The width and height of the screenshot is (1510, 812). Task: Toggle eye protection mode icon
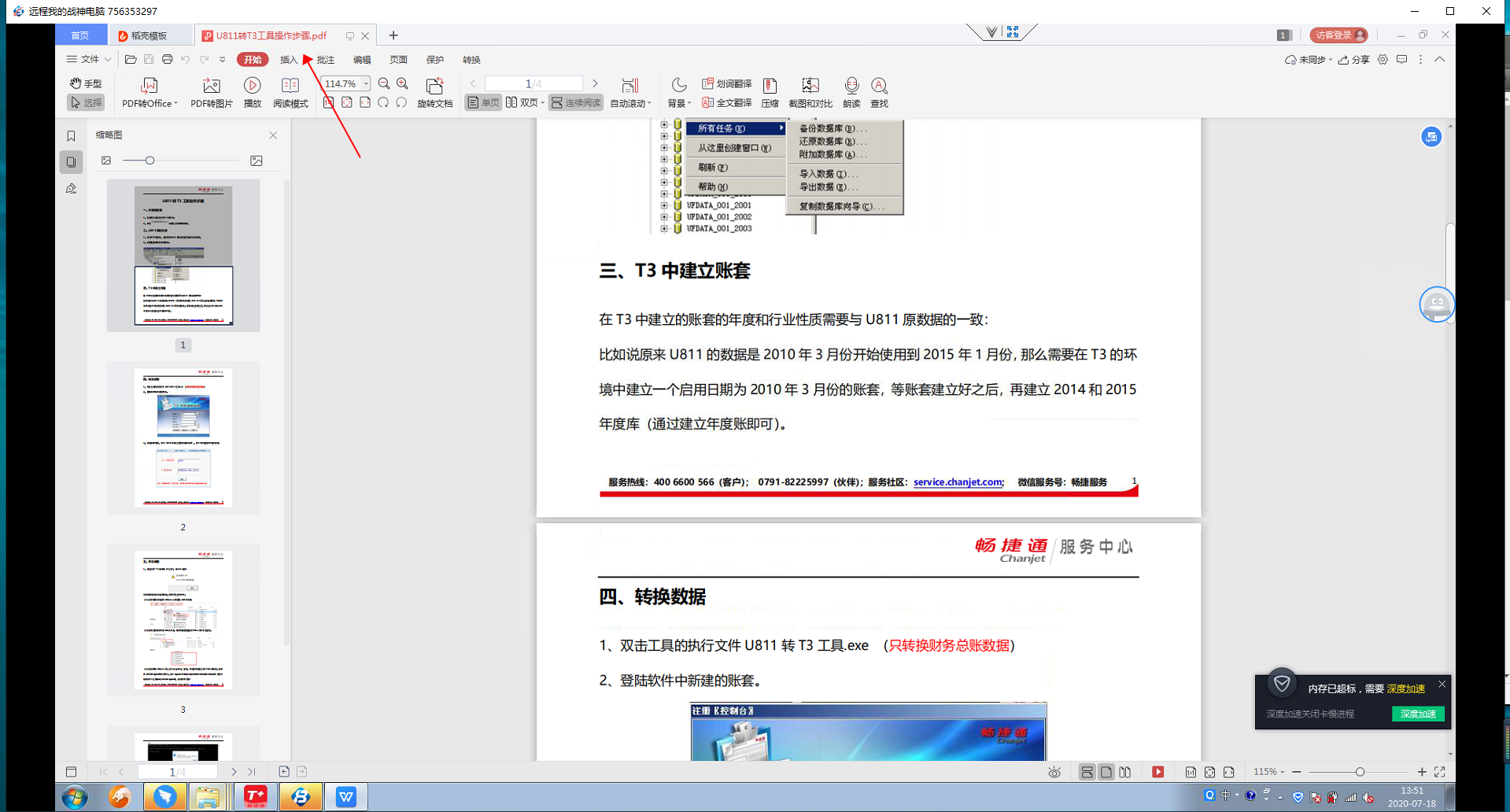click(1054, 772)
